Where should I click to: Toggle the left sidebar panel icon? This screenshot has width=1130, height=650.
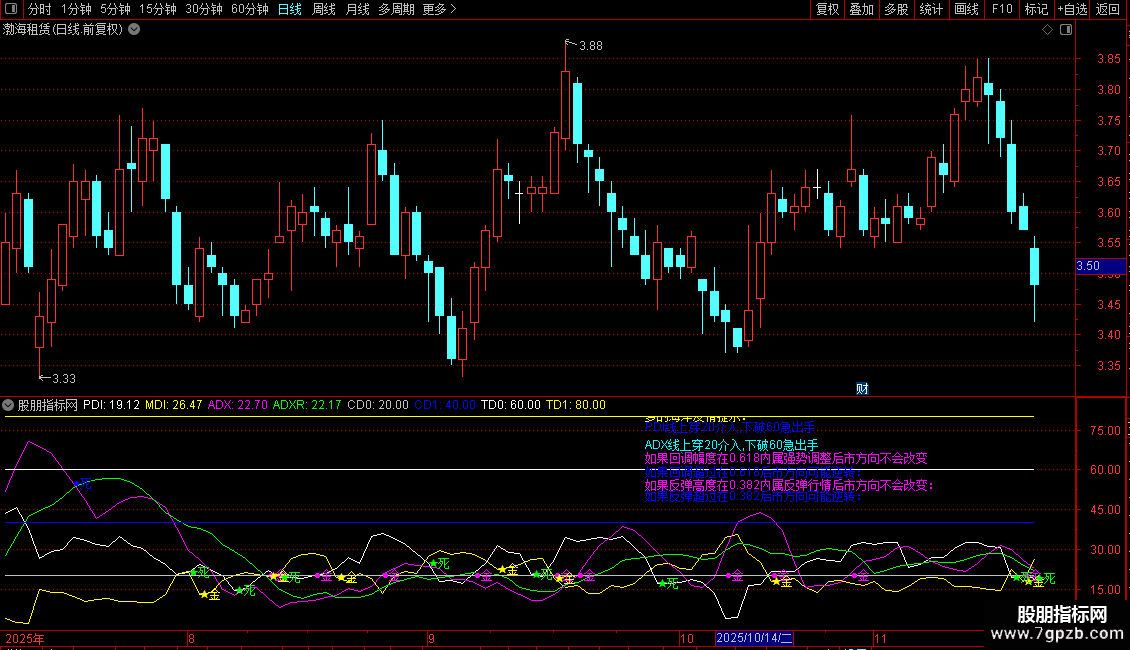click(11, 10)
